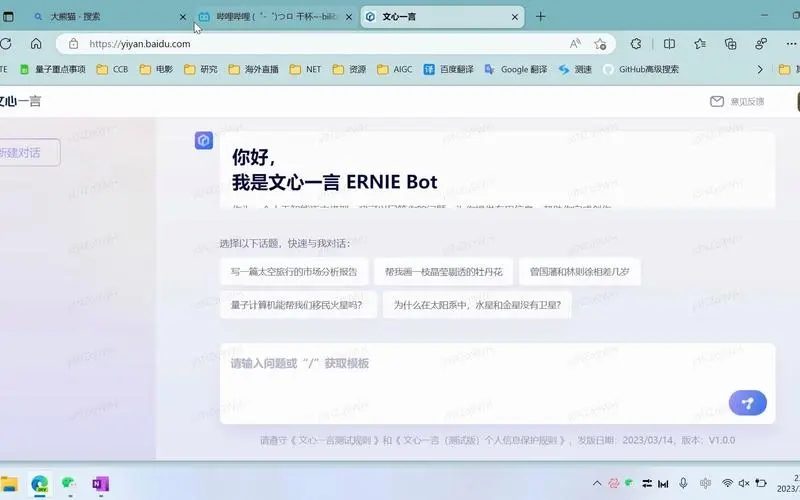This screenshot has height=500, width=800.
Task: Open WeChat from the taskbar
Action: pos(69,484)
